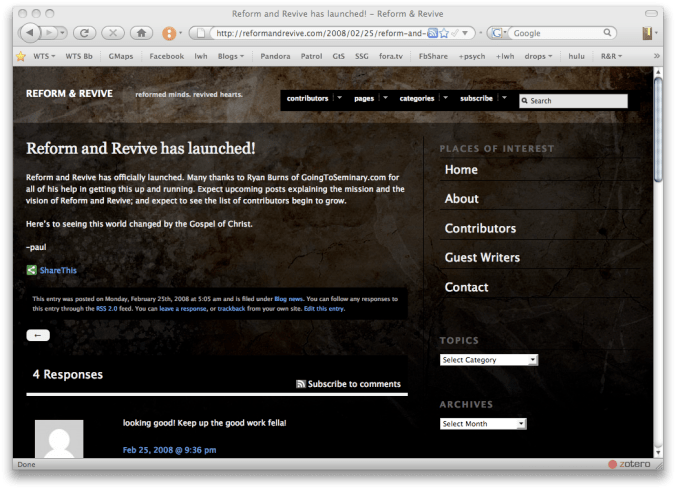Click the ShareThis green icon
The width and height of the screenshot is (676, 489).
tap(31, 270)
